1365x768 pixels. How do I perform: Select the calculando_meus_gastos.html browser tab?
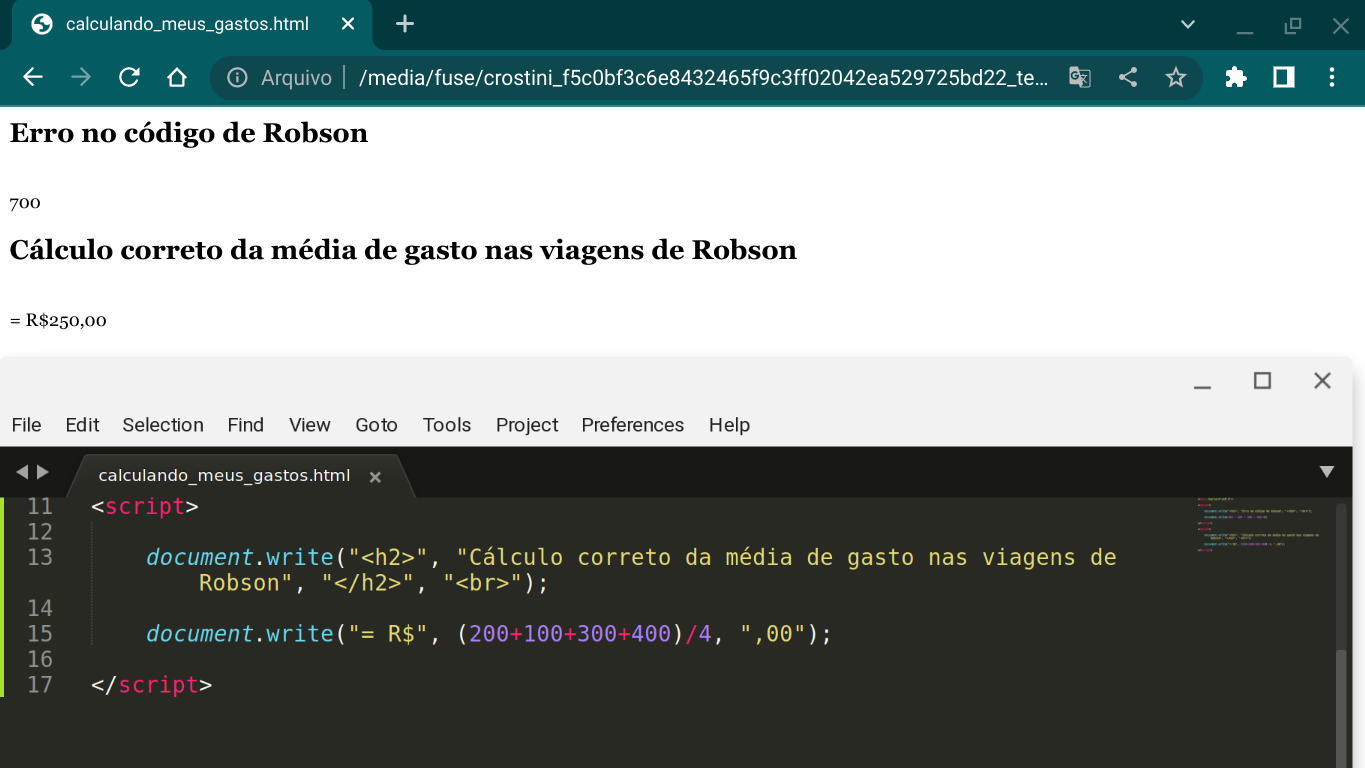[192, 24]
